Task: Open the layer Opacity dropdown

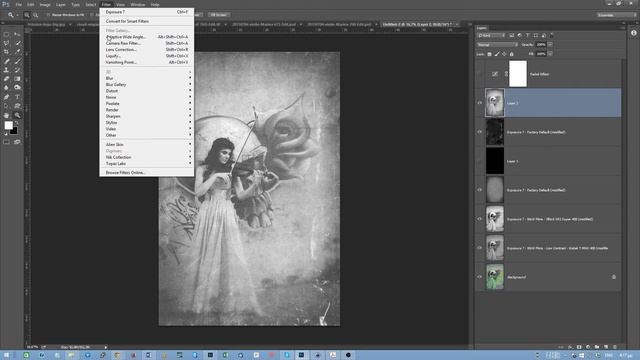Action: coord(550,44)
